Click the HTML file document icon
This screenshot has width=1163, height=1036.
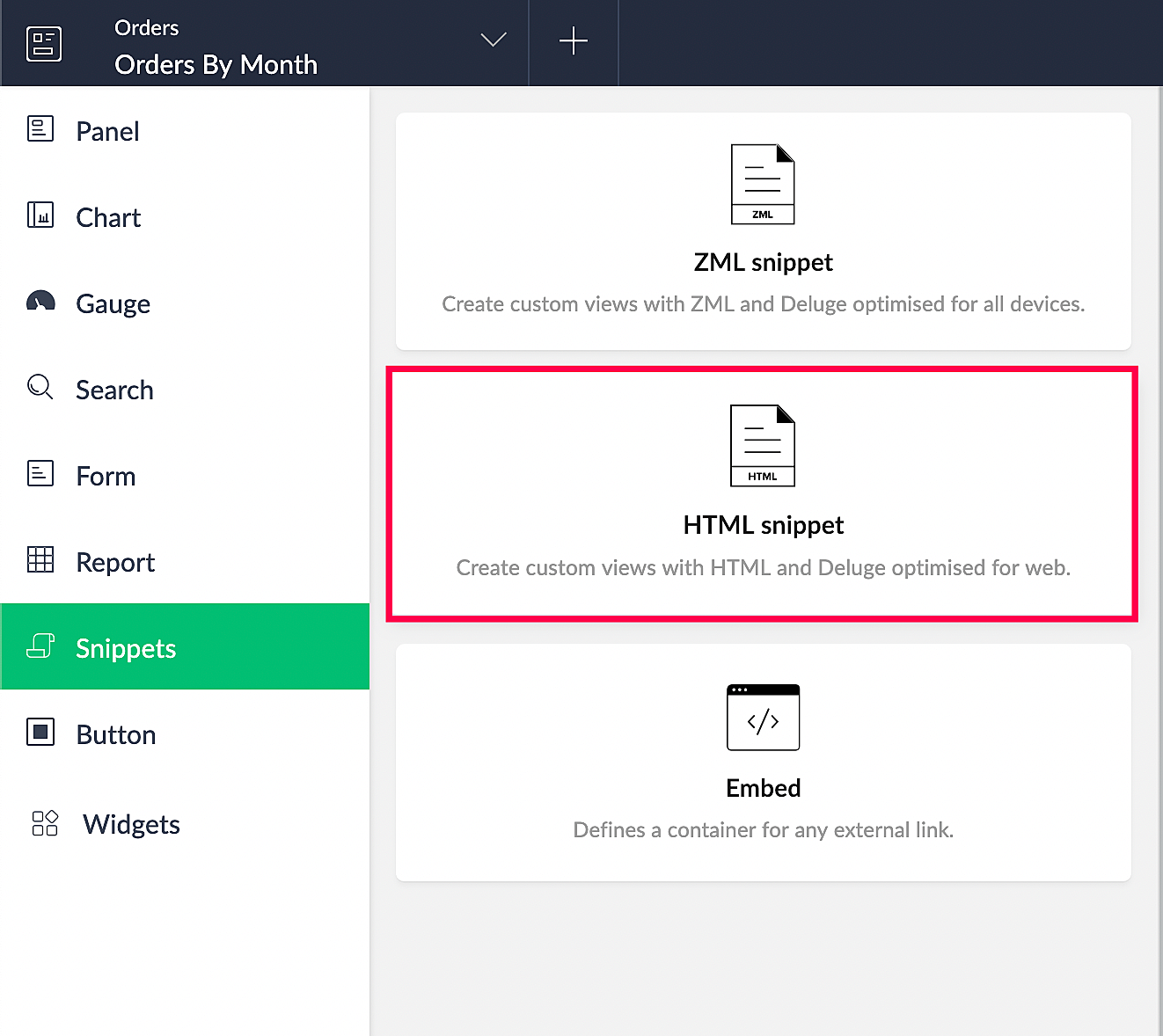[x=763, y=445]
